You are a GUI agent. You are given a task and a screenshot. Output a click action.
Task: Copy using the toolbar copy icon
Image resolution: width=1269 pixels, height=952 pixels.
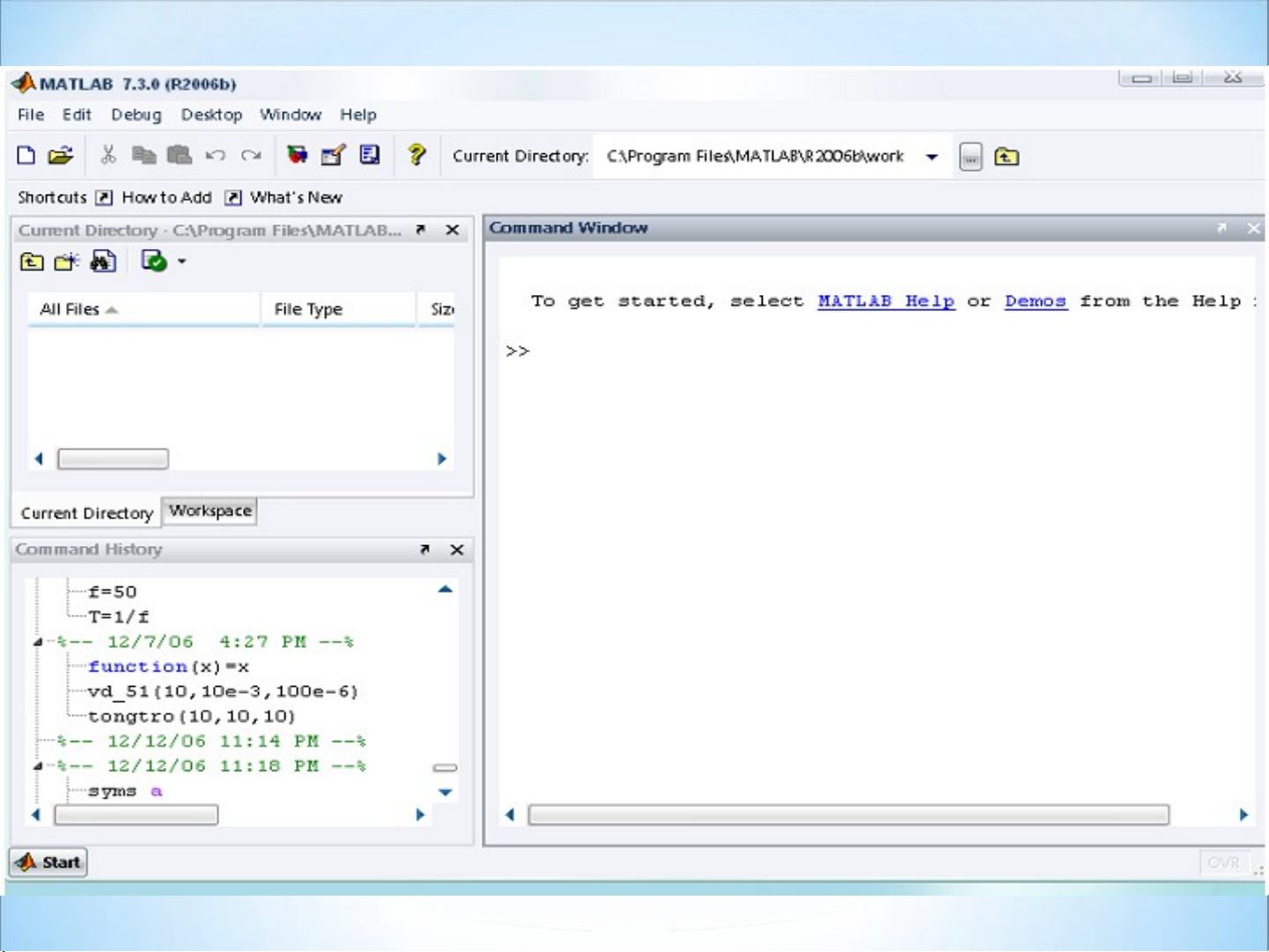pos(144,156)
